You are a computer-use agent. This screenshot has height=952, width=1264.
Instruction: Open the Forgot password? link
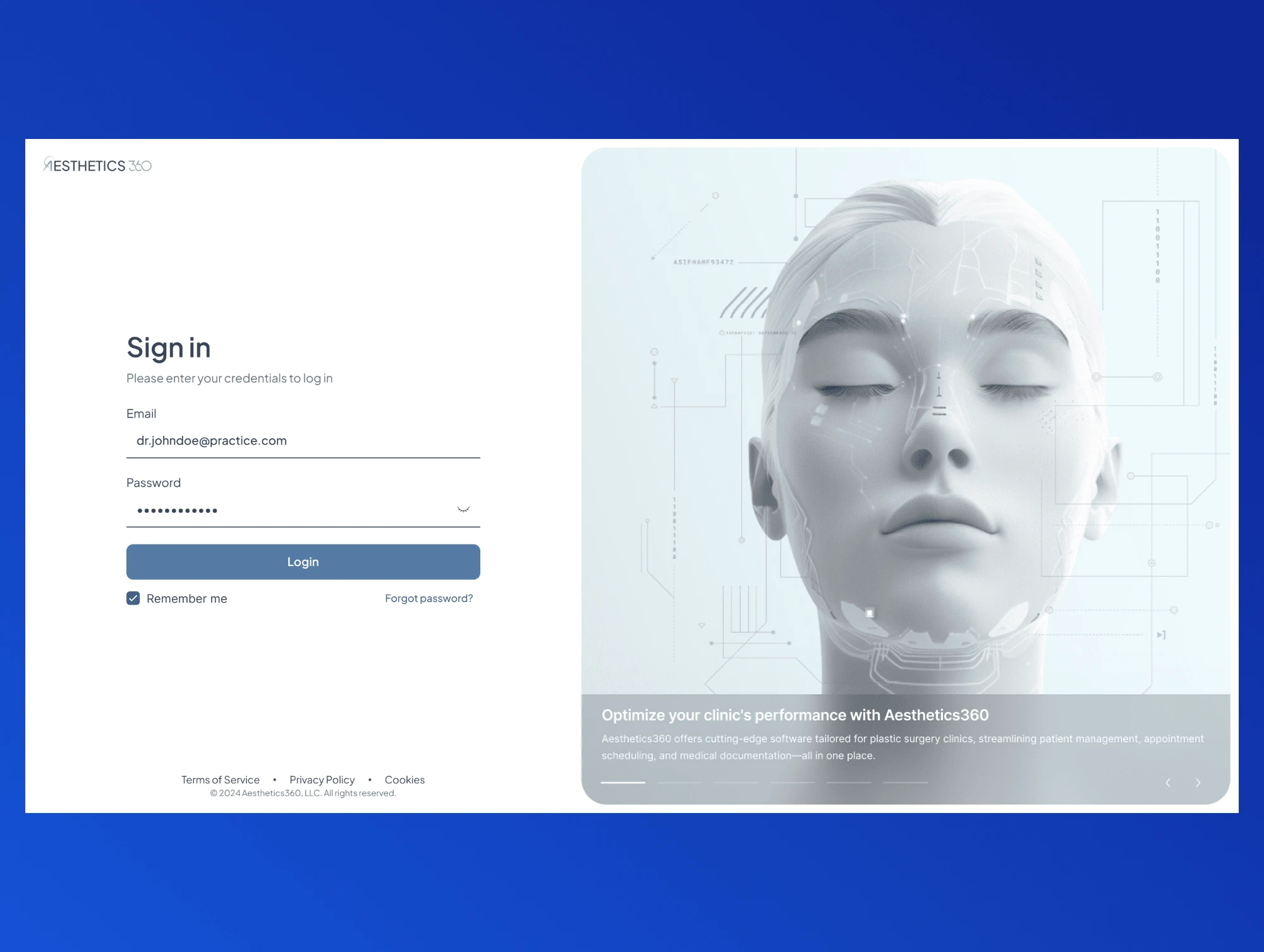pyautogui.click(x=428, y=598)
